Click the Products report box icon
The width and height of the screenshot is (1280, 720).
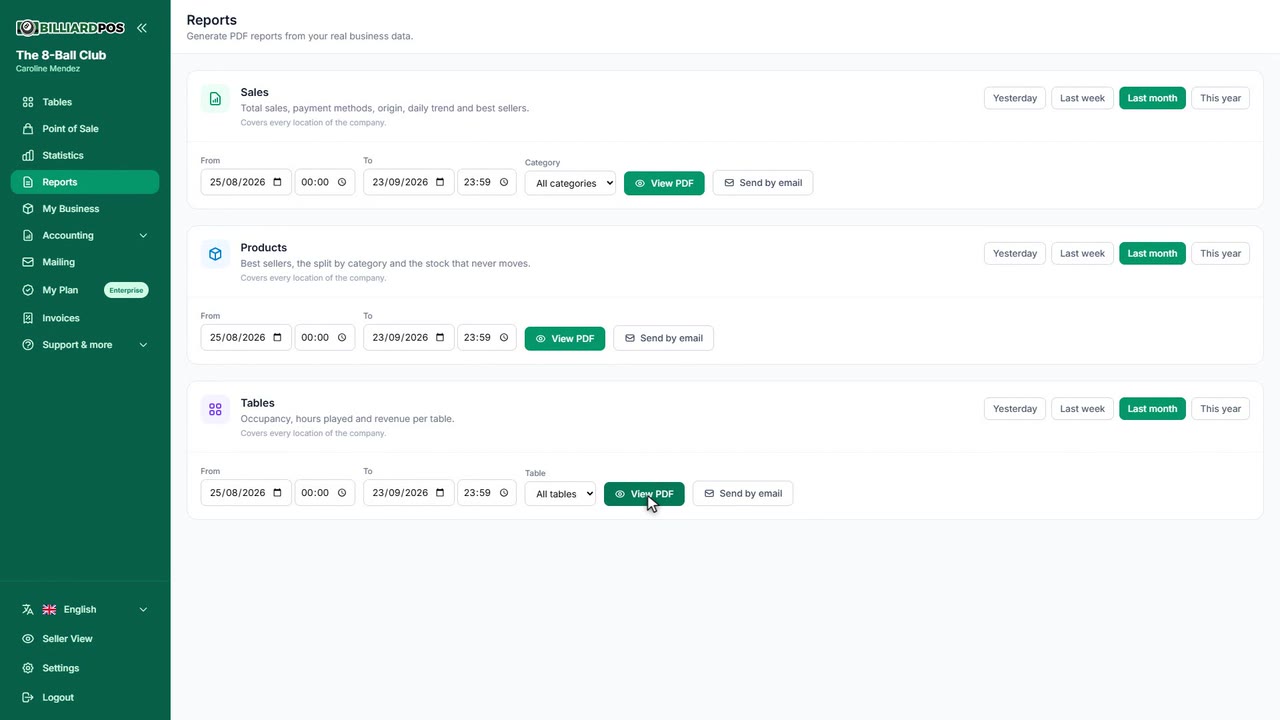(x=215, y=254)
